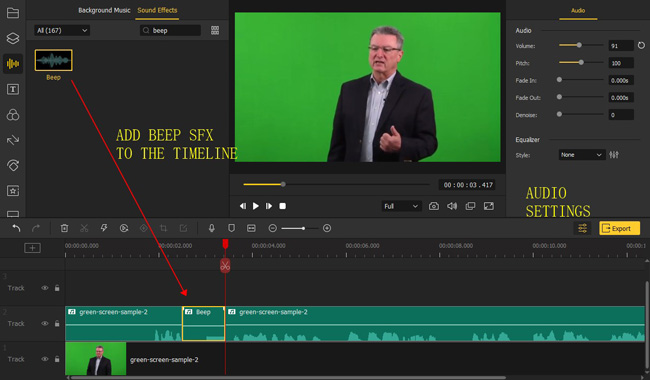Screen dimensions: 650x380
Task: Hide Track 1 with eye icon
Action: coord(44,359)
